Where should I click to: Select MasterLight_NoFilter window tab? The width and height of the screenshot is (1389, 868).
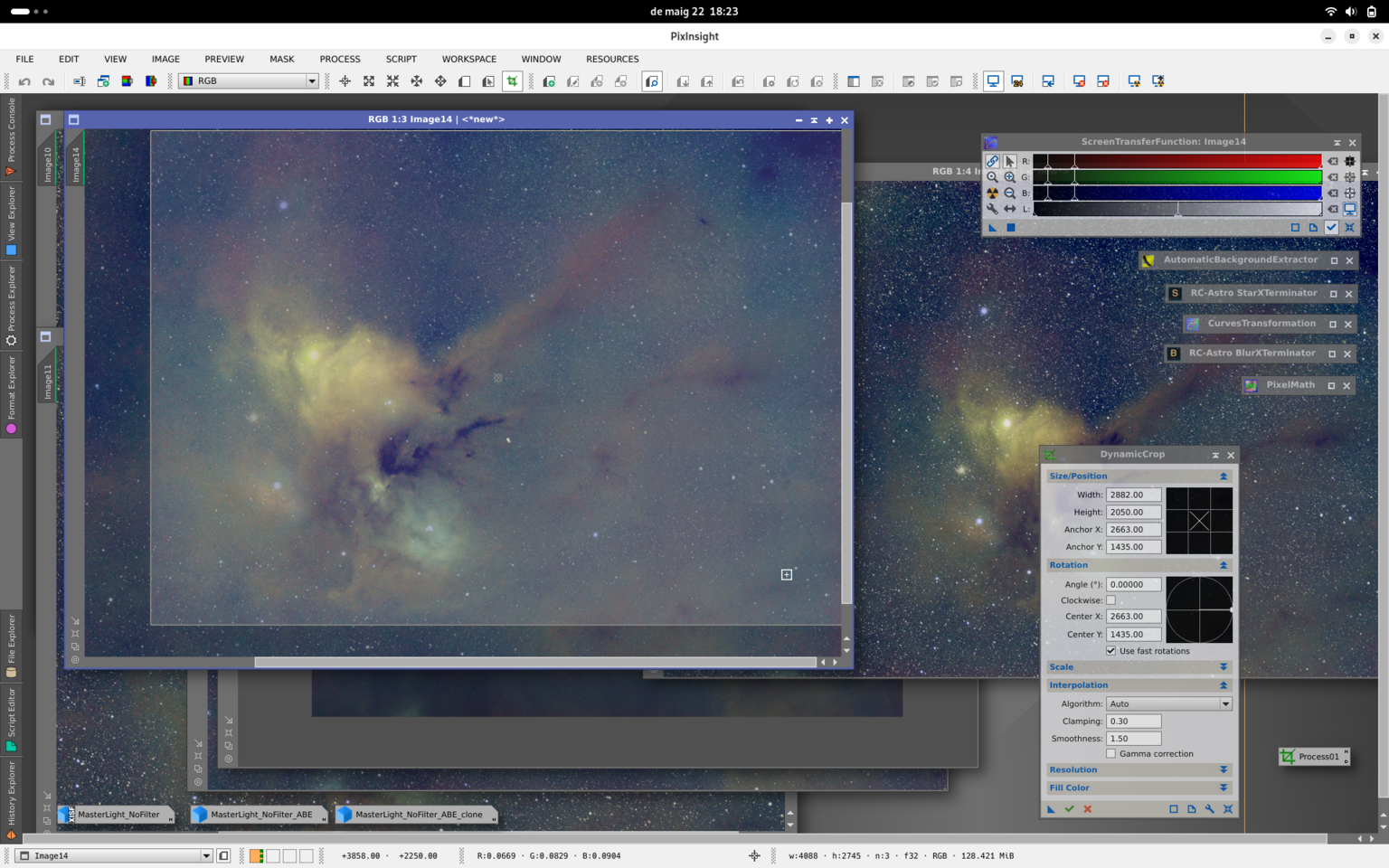116,815
